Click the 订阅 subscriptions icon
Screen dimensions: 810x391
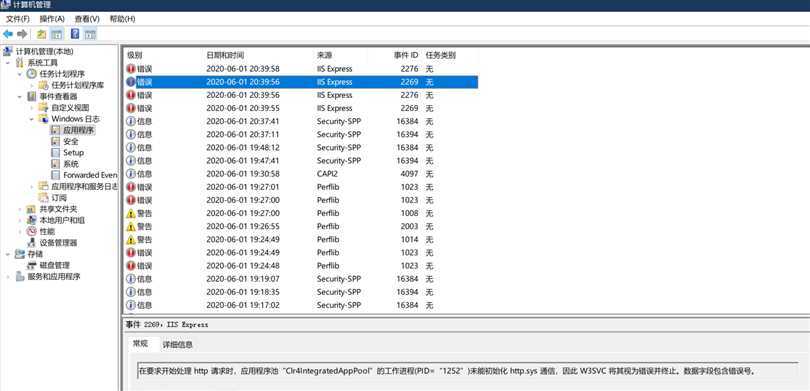tap(43, 198)
